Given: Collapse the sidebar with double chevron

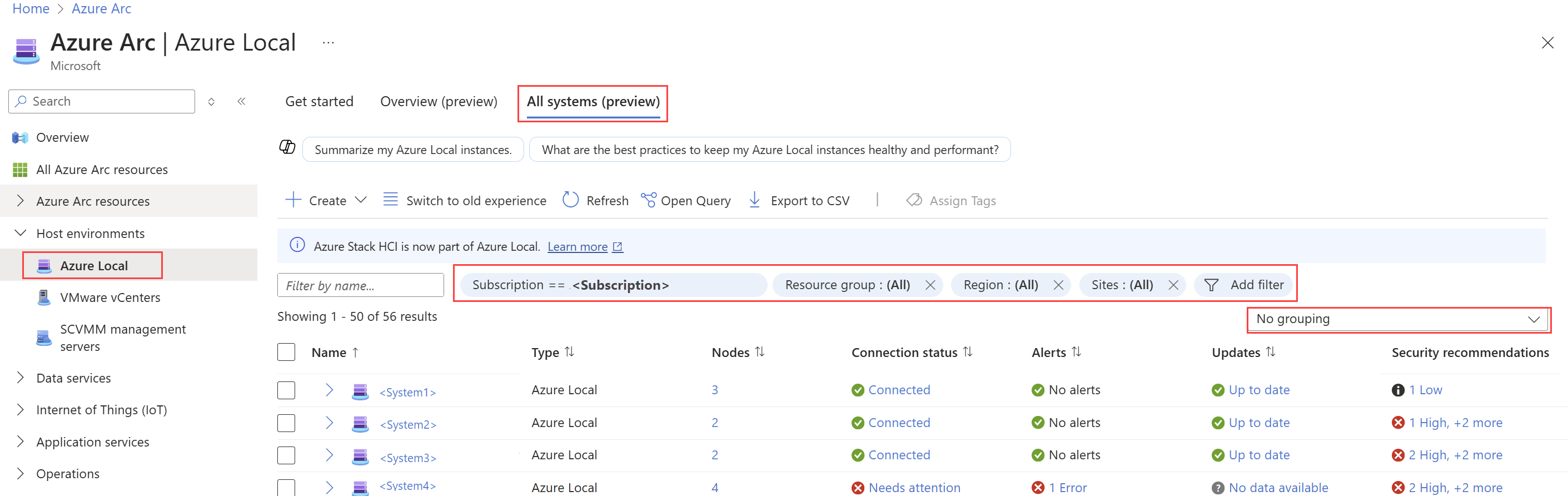Looking at the screenshot, I should click(x=241, y=101).
